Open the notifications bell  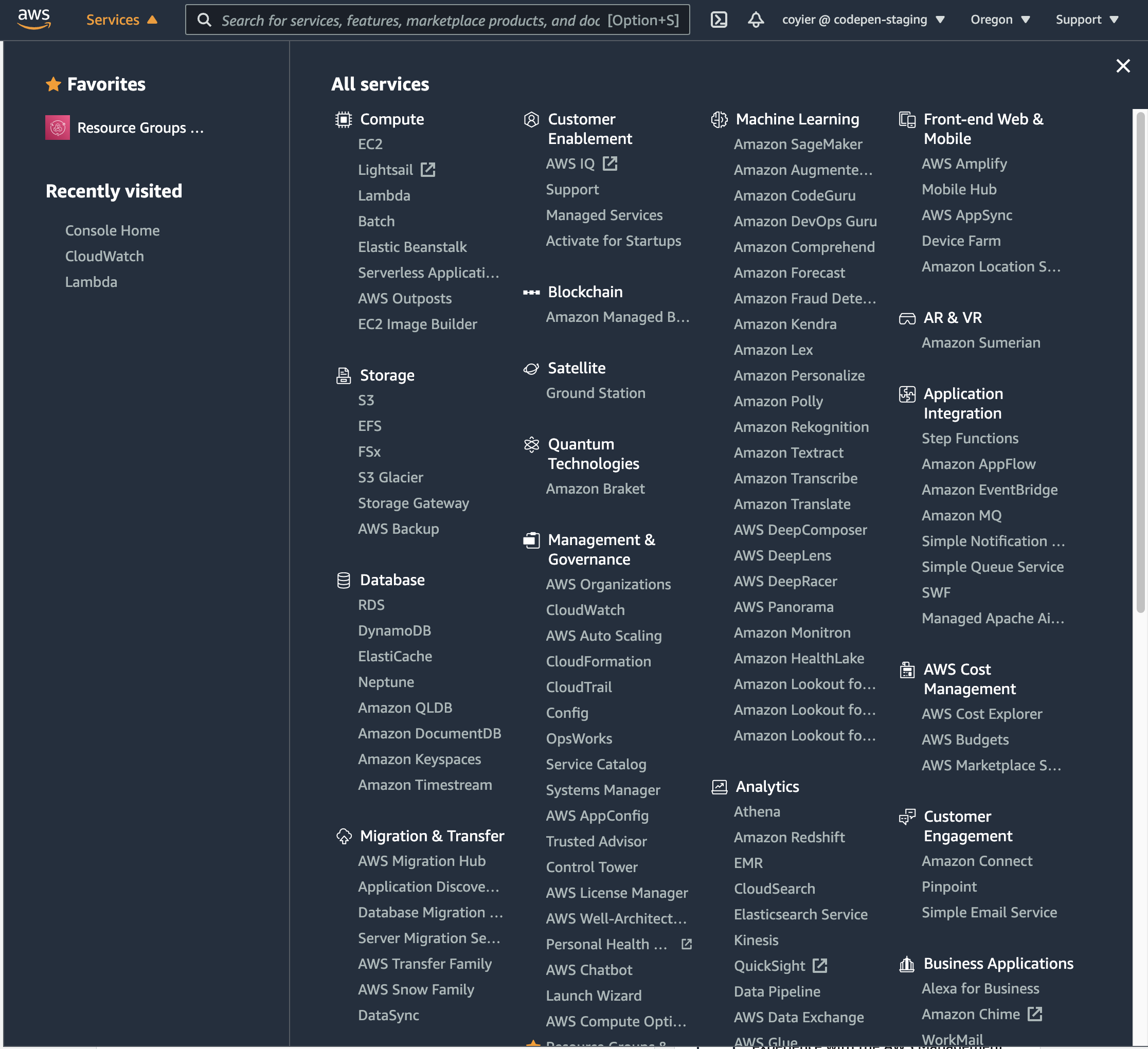[x=756, y=20]
